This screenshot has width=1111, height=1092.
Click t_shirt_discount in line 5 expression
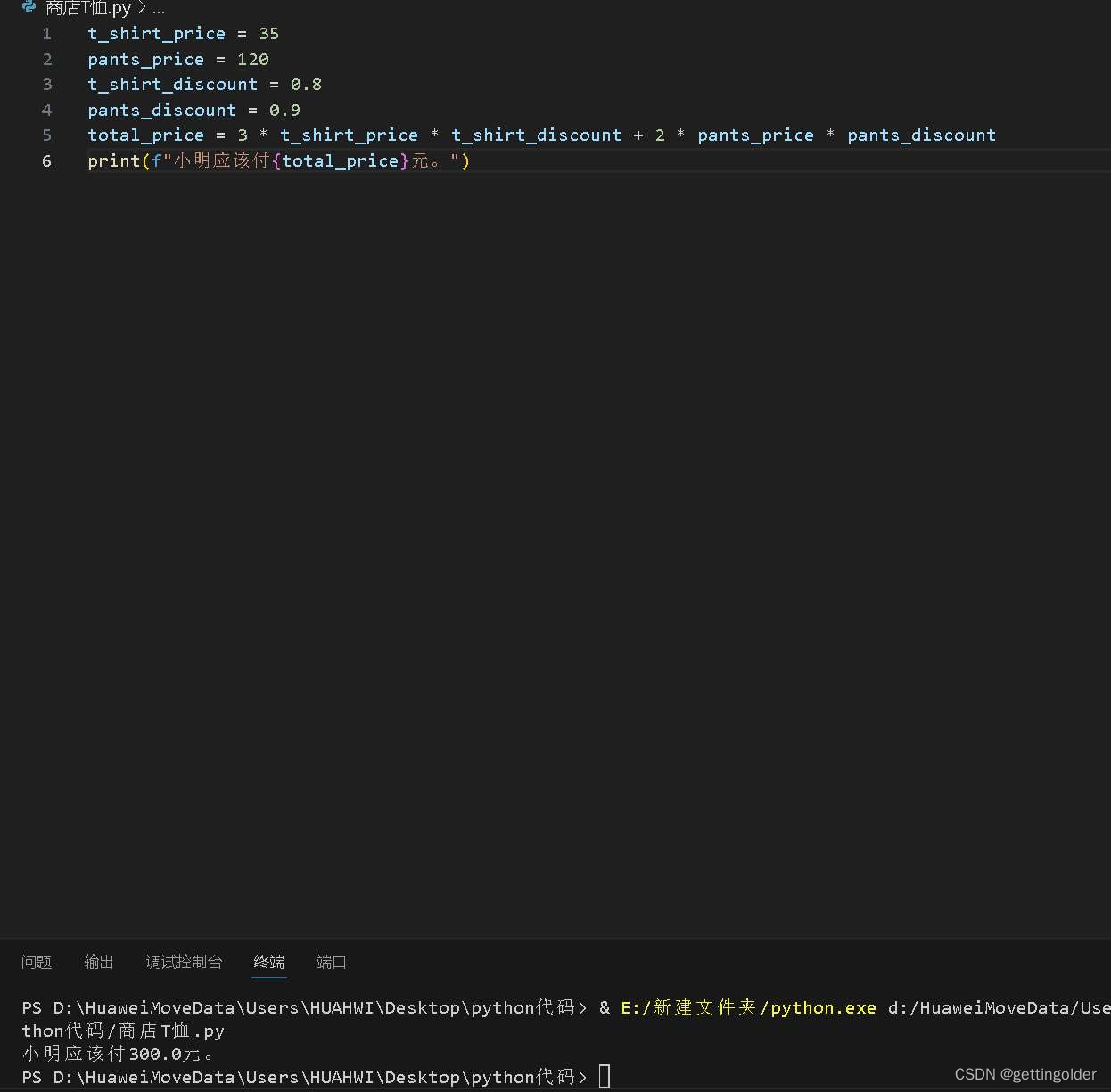coord(537,135)
